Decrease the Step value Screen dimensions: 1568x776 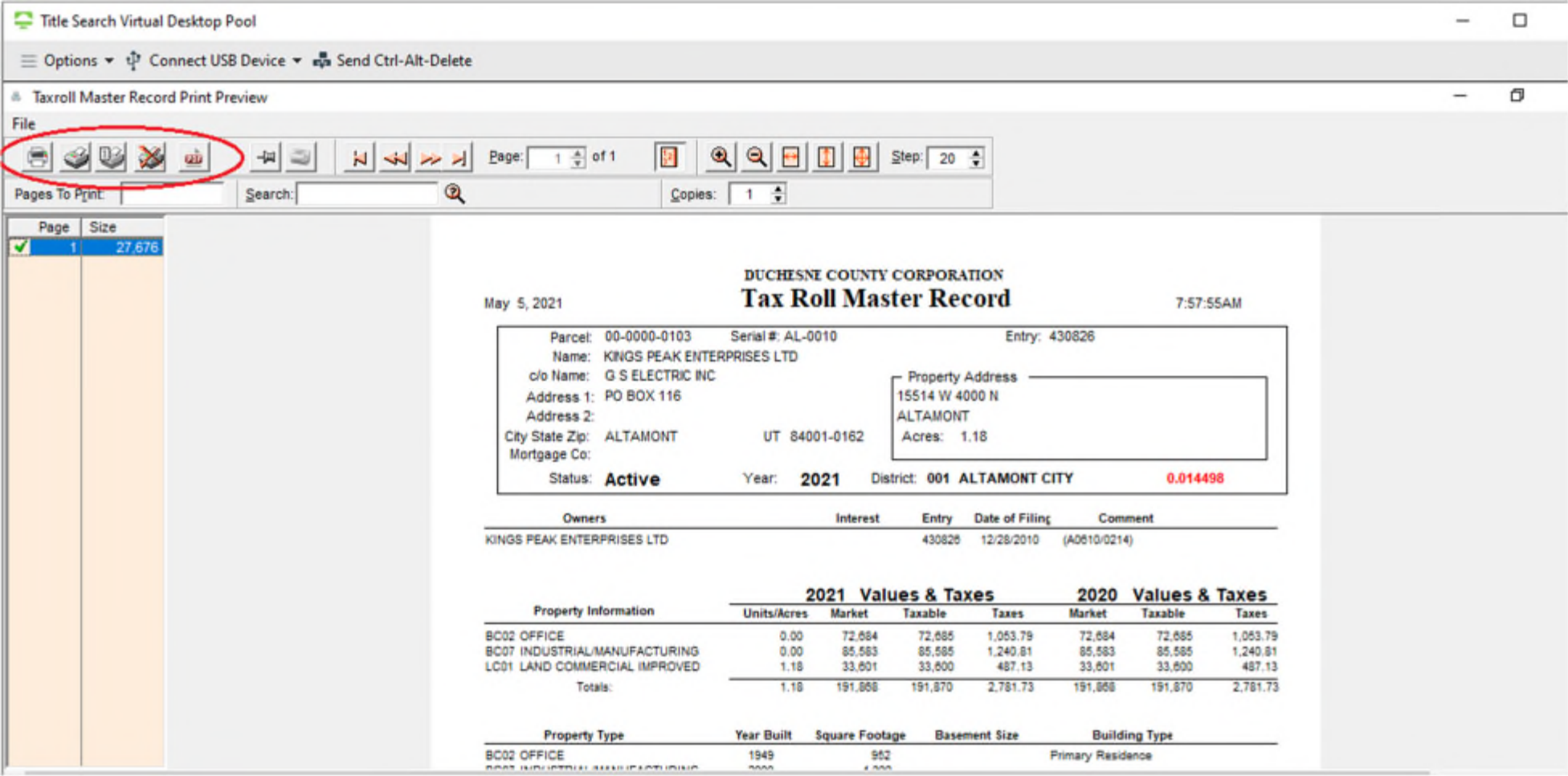[976, 163]
